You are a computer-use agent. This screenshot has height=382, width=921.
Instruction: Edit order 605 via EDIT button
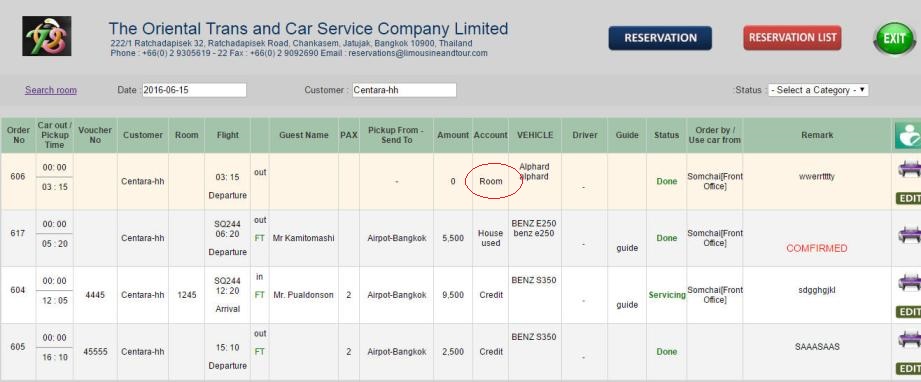[x=909, y=368]
